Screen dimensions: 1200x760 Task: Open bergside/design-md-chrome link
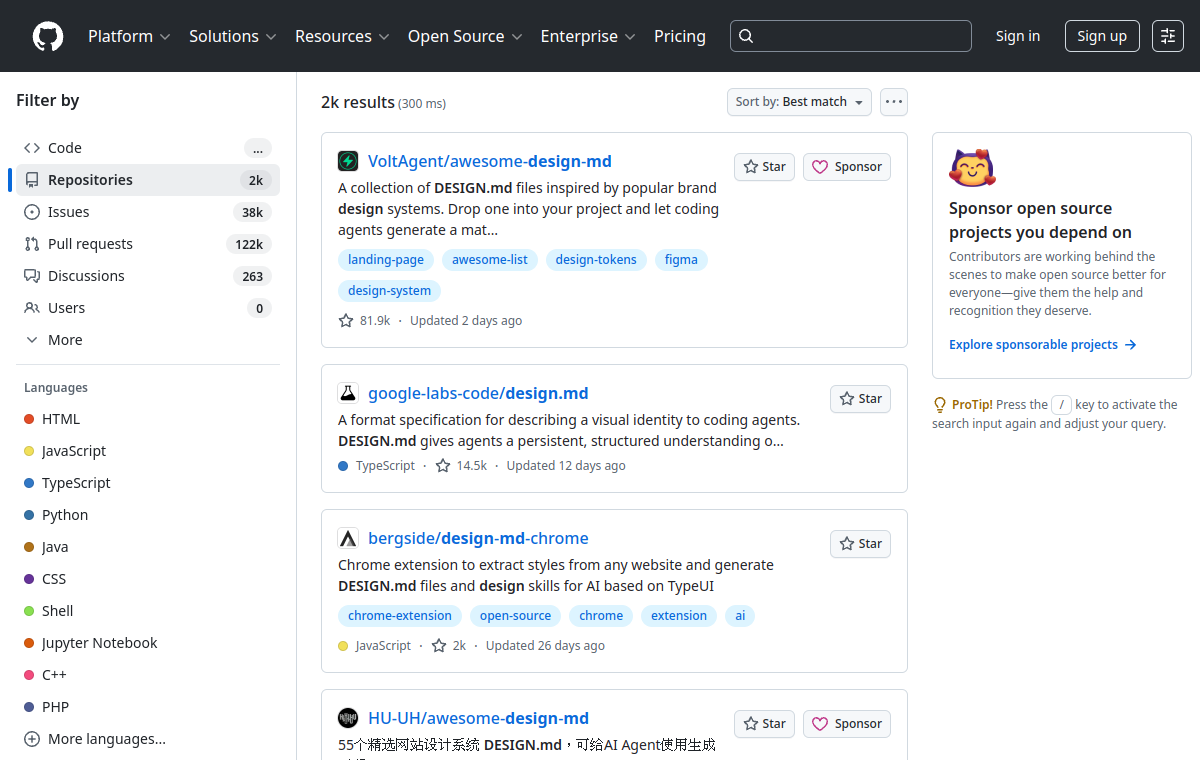(x=478, y=538)
